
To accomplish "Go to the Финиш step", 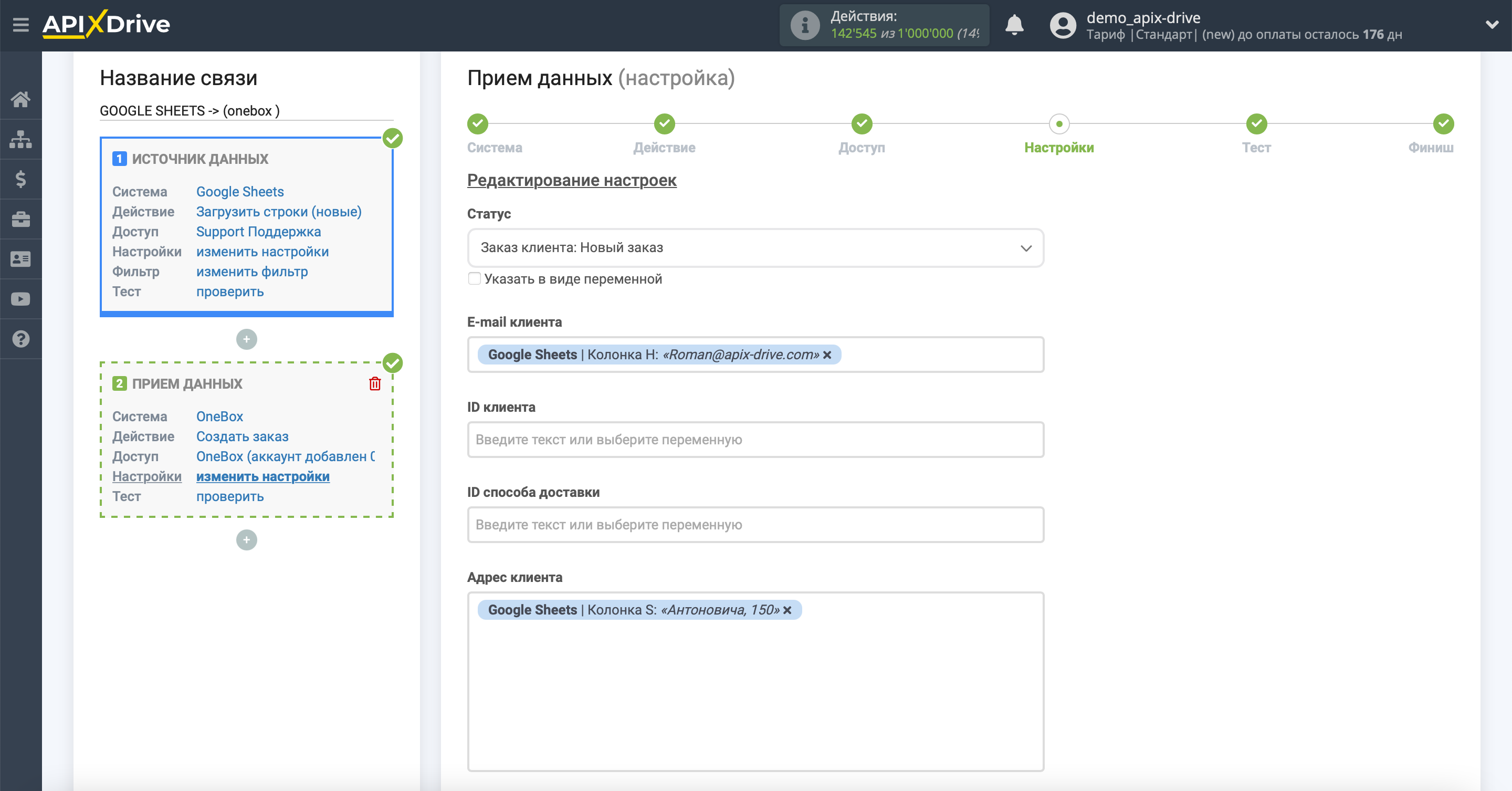I will [x=1443, y=124].
